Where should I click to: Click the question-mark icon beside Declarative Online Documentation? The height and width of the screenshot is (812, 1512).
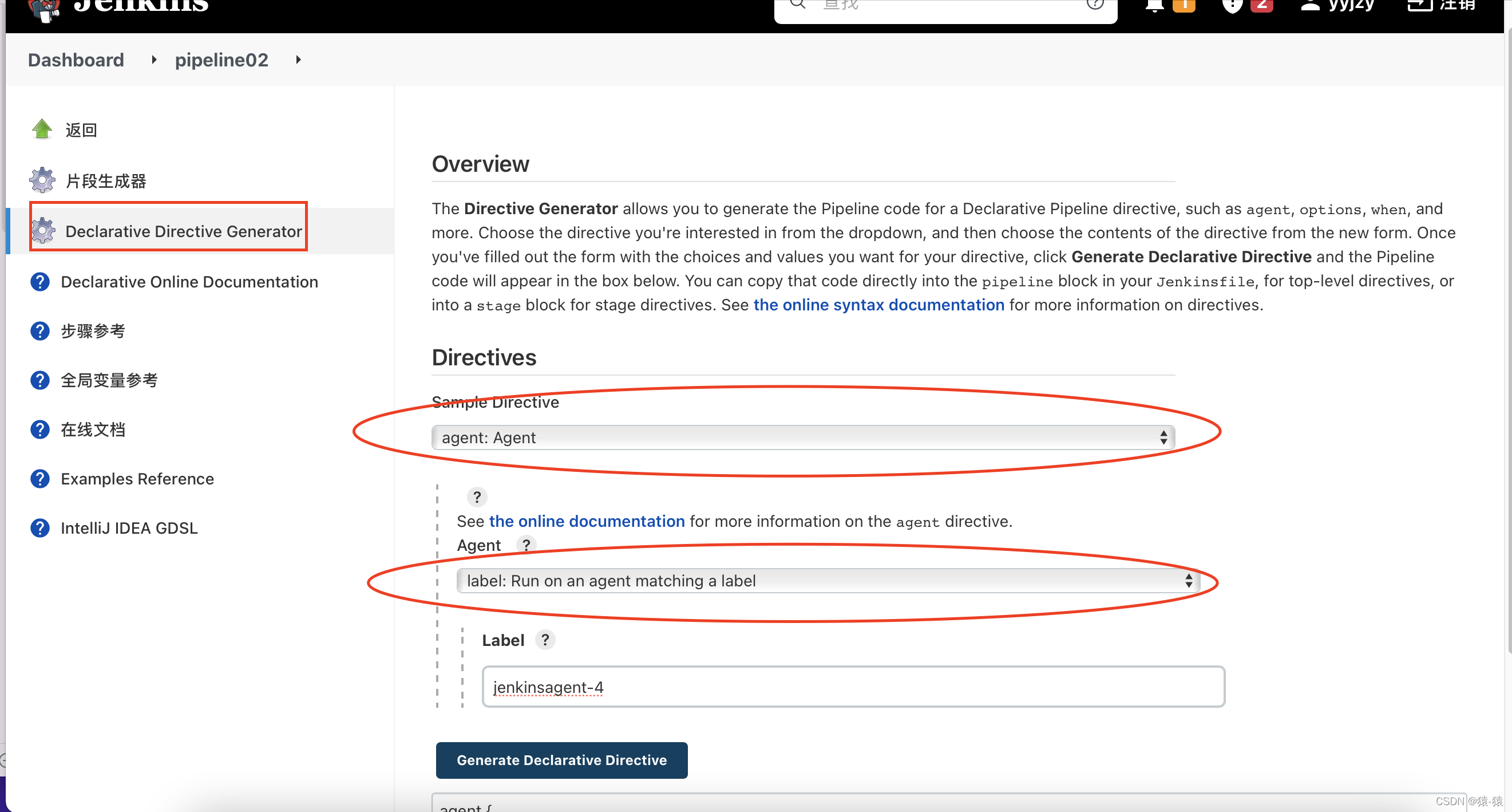point(39,282)
